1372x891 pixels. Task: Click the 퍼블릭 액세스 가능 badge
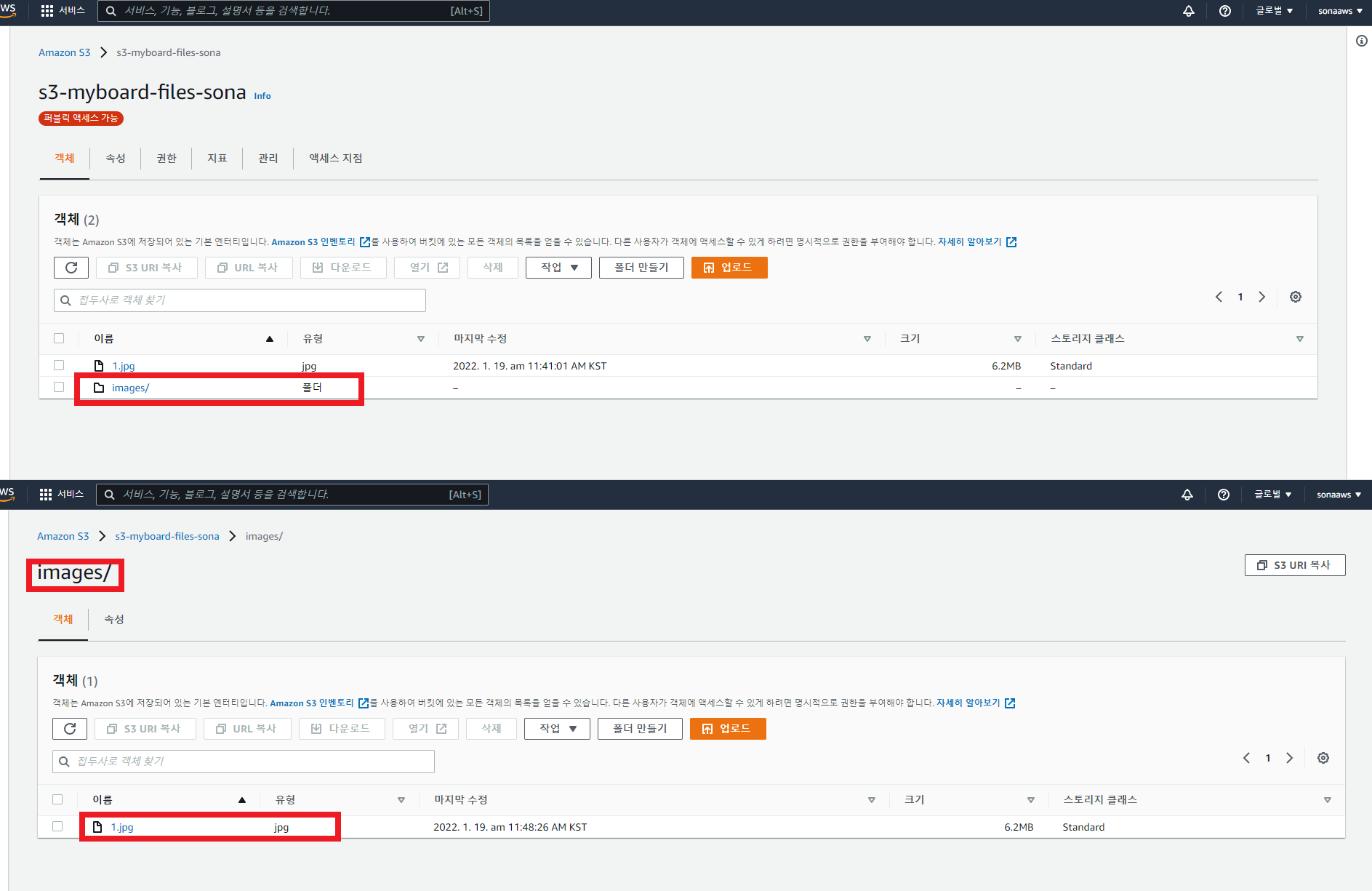click(x=81, y=119)
